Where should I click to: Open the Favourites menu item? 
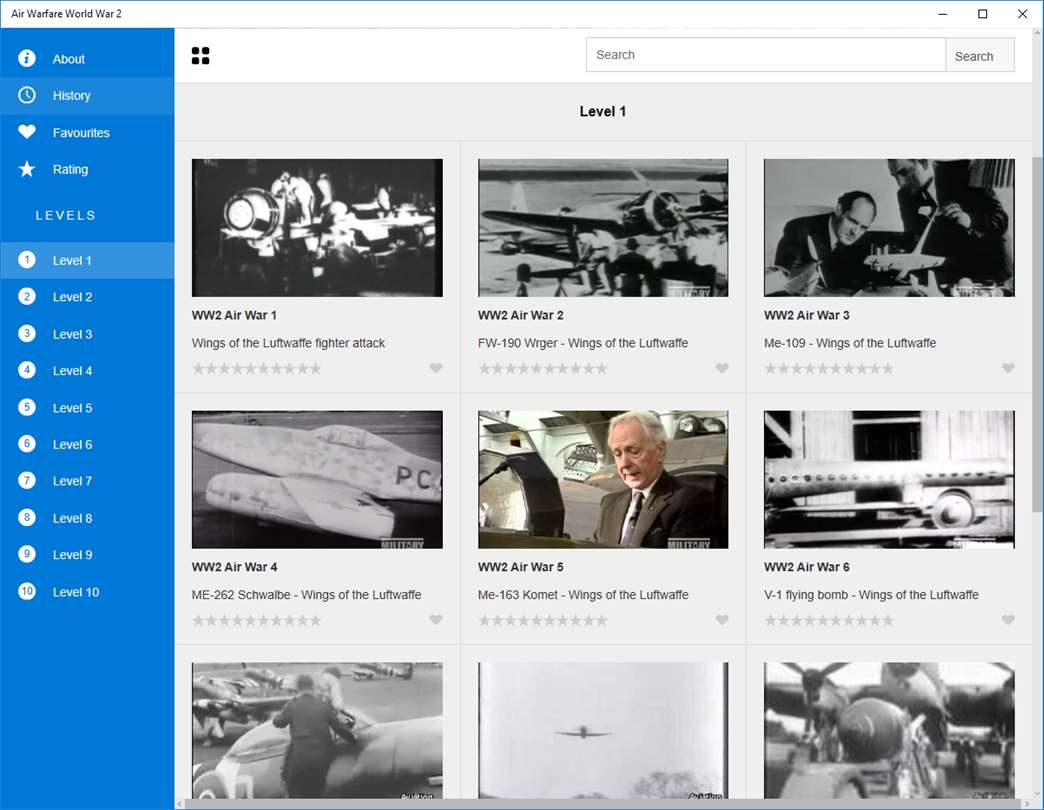click(87, 132)
